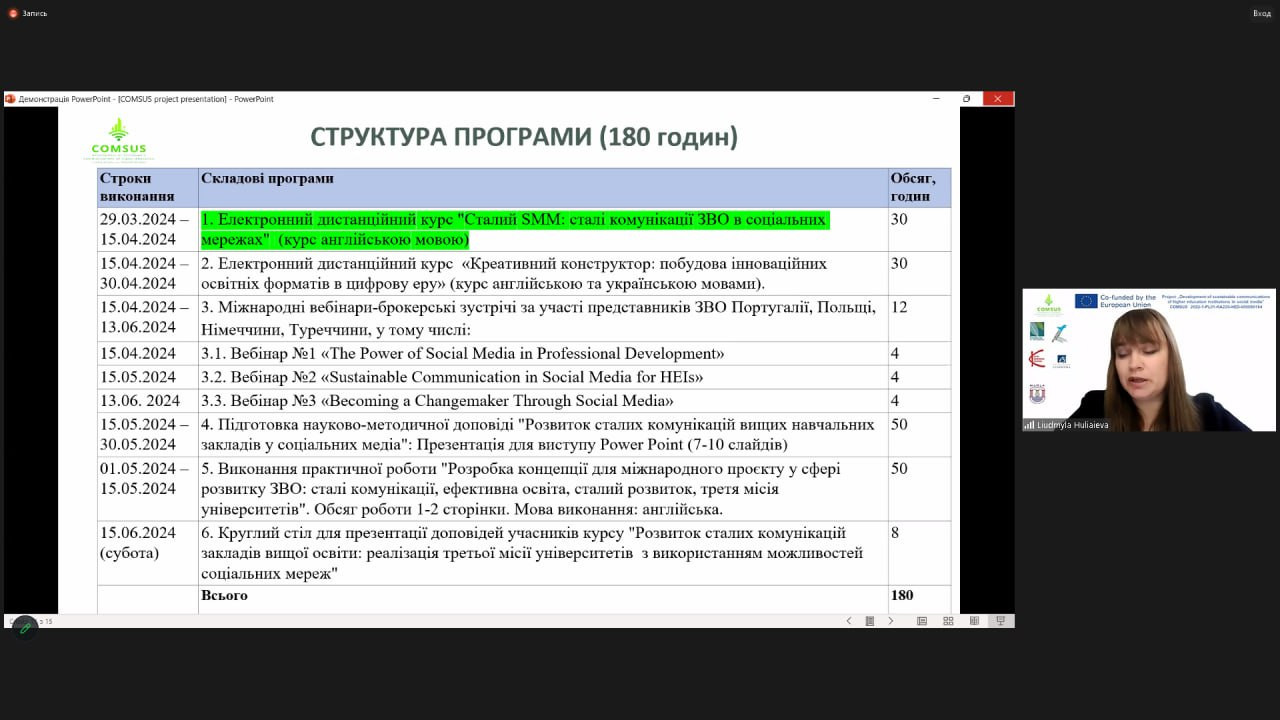Click the green pen annotation button
Image resolution: width=1280 pixels, height=720 pixels.
click(x=25, y=627)
